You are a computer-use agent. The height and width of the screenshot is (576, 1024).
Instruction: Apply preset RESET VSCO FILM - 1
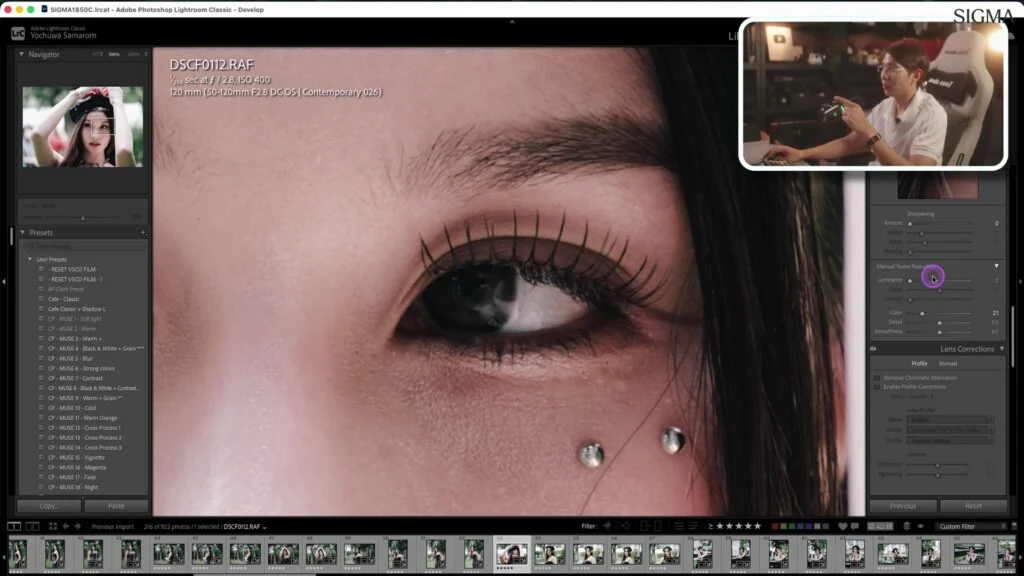pyautogui.click(x=76, y=280)
